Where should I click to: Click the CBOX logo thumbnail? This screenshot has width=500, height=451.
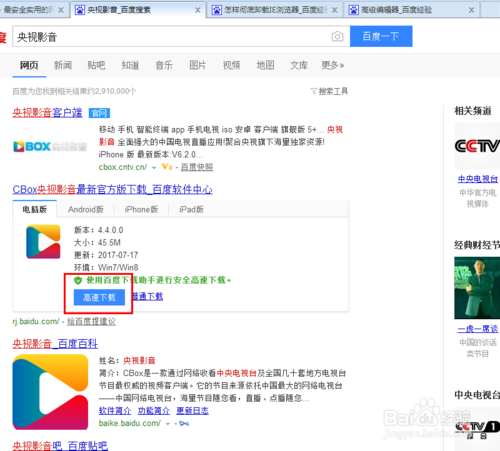point(50,146)
